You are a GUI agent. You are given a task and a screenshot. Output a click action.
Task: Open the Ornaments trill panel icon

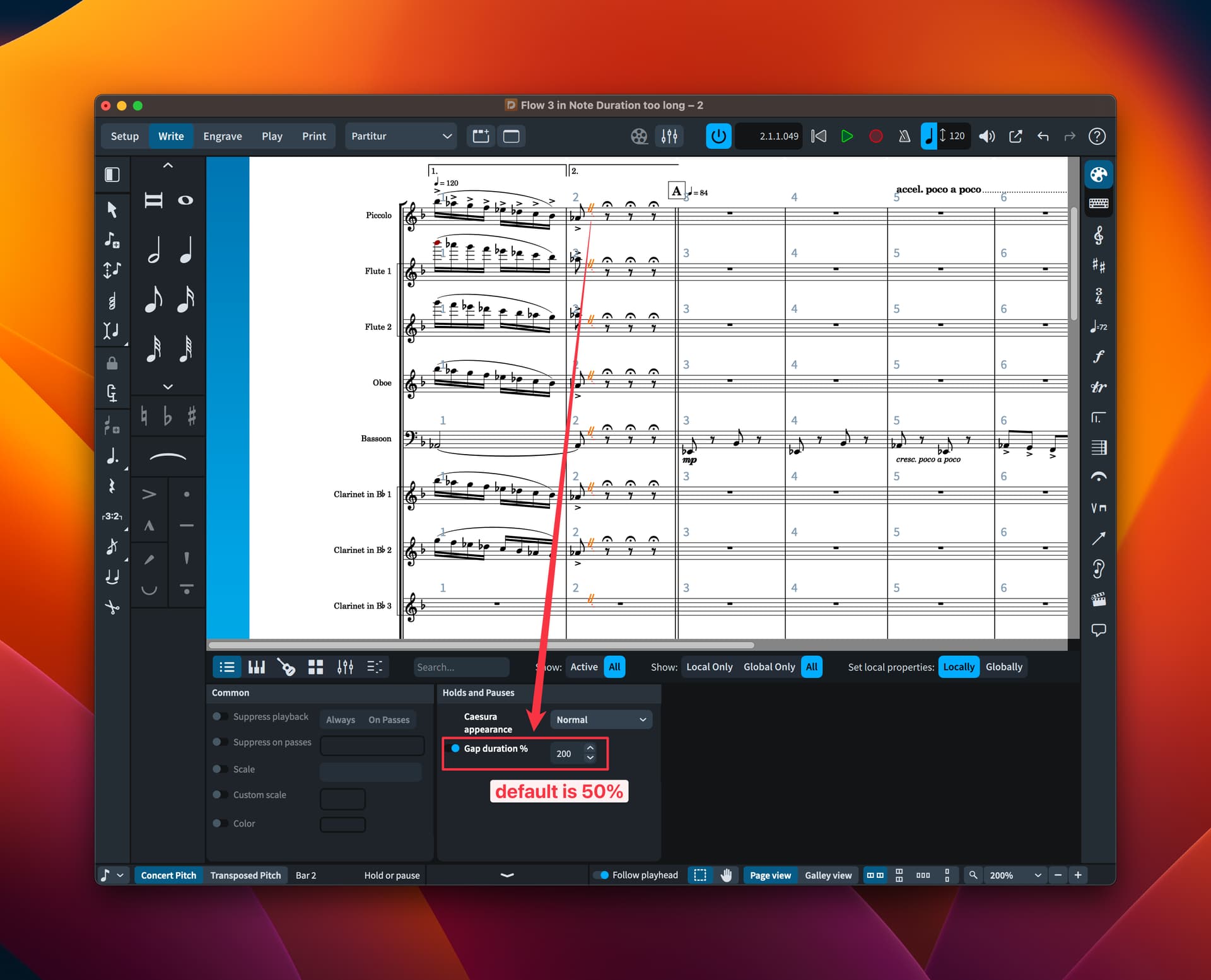click(x=1099, y=387)
